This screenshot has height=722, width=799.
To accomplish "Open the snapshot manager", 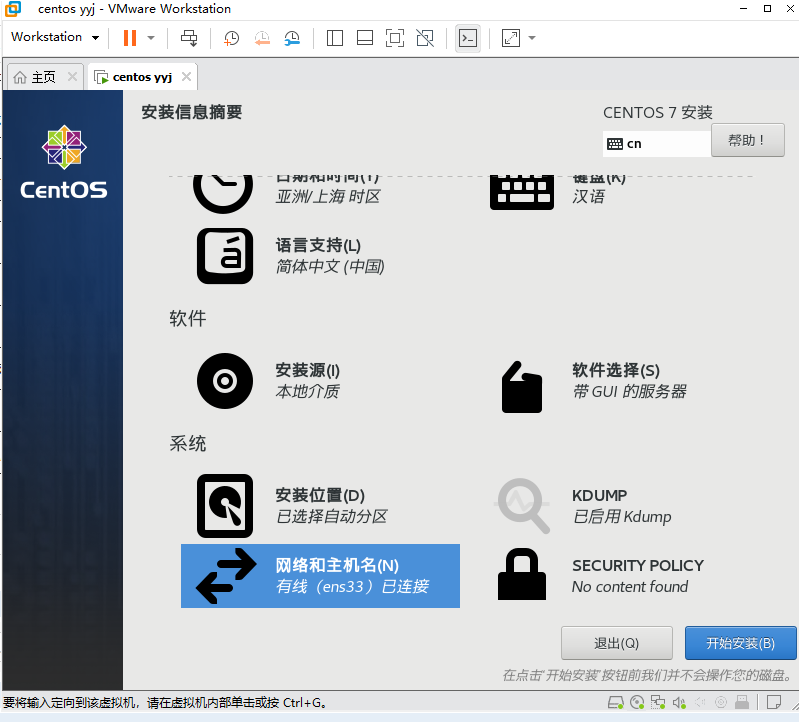I will click(x=292, y=38).
